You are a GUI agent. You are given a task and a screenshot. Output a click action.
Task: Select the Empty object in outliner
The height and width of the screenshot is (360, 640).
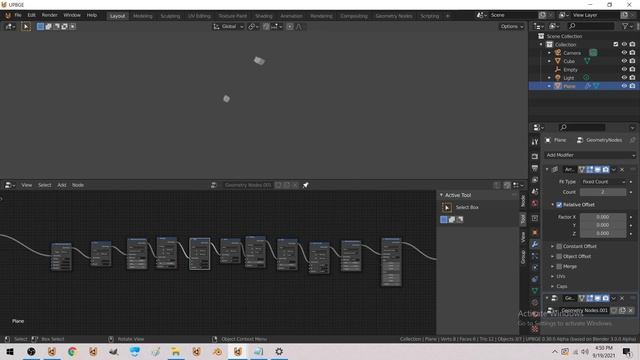point(570,70)
